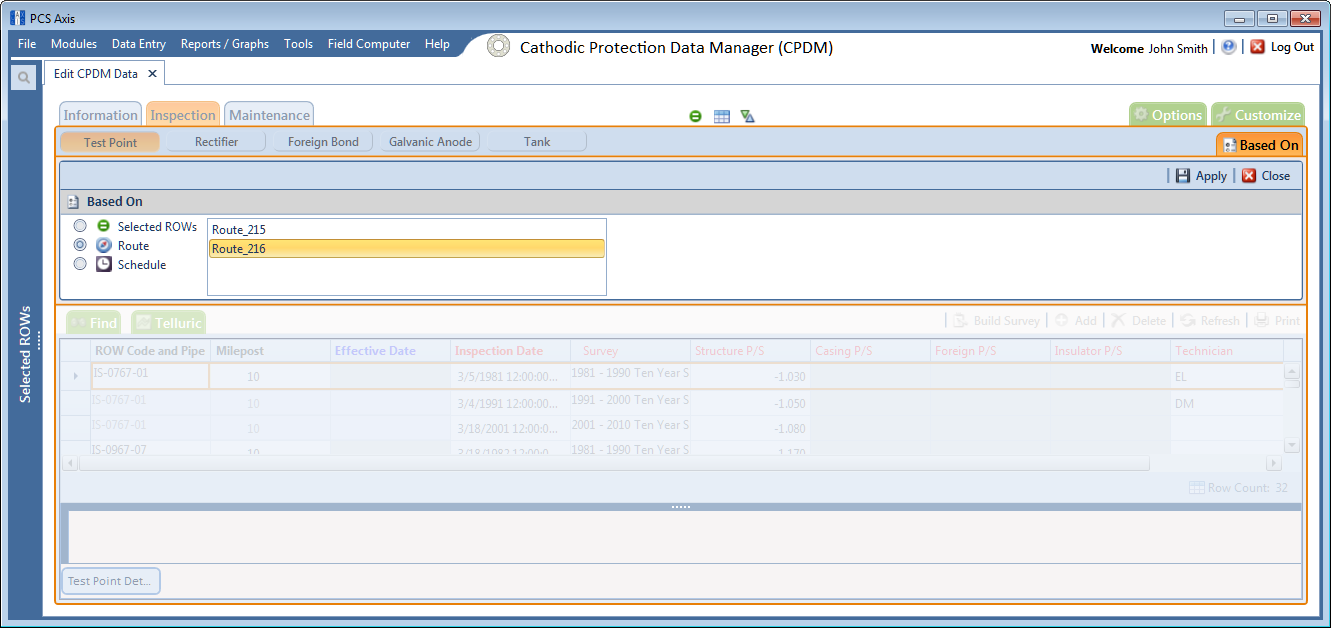Click the Test Point button
The image size is (1331, 628).
tap(110, 142)
